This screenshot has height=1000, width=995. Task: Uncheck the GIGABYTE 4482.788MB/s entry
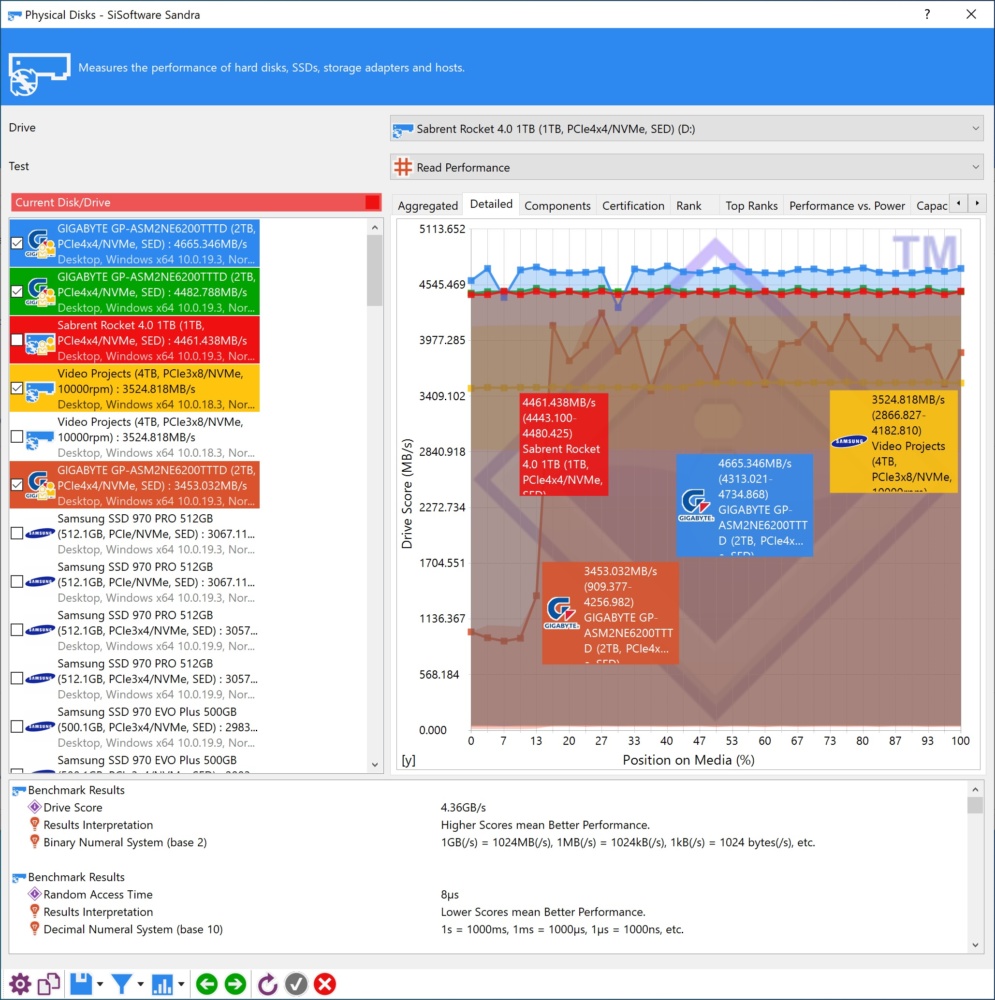[x=17, y=291]
